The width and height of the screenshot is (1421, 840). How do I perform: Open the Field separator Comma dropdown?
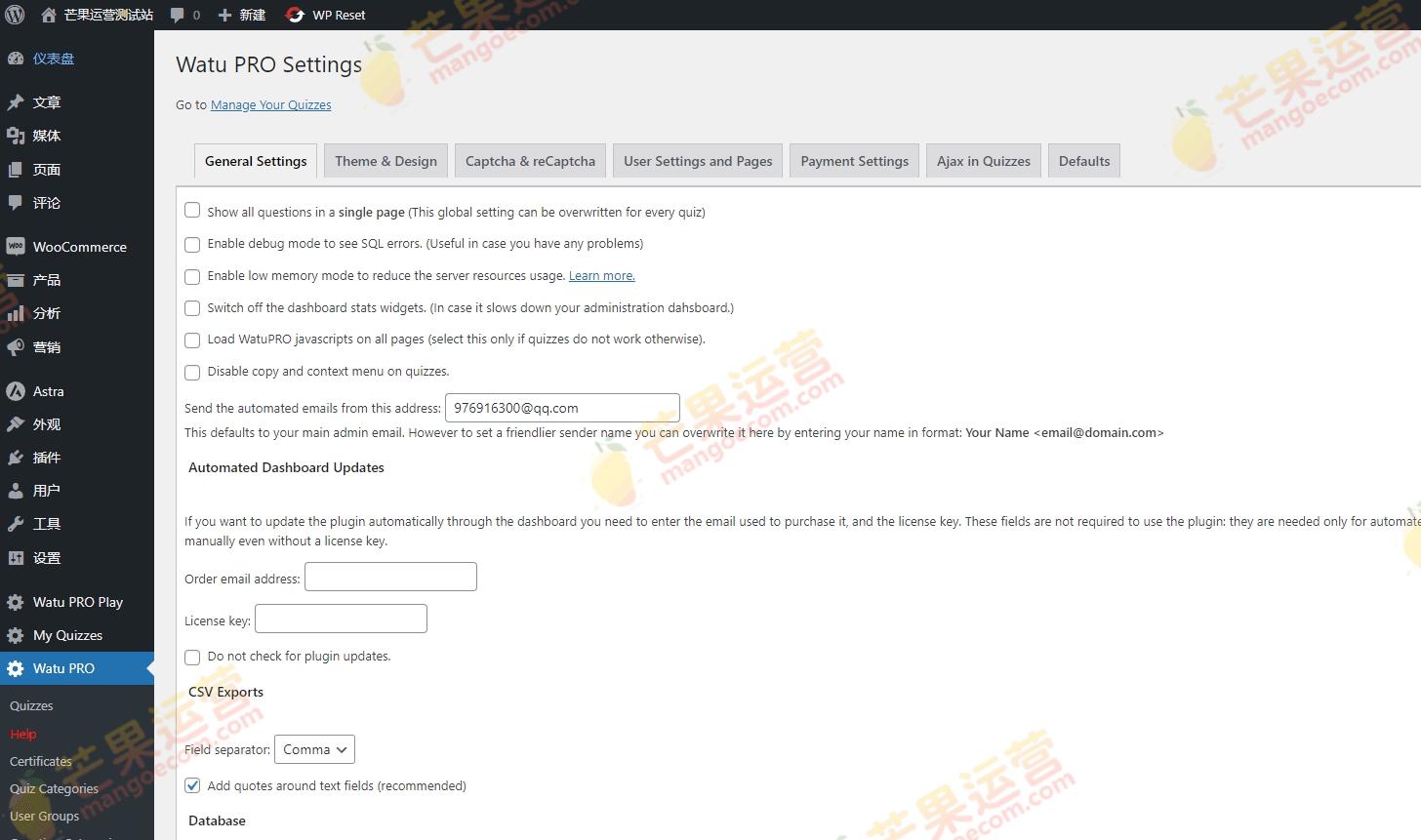[314, 749]
